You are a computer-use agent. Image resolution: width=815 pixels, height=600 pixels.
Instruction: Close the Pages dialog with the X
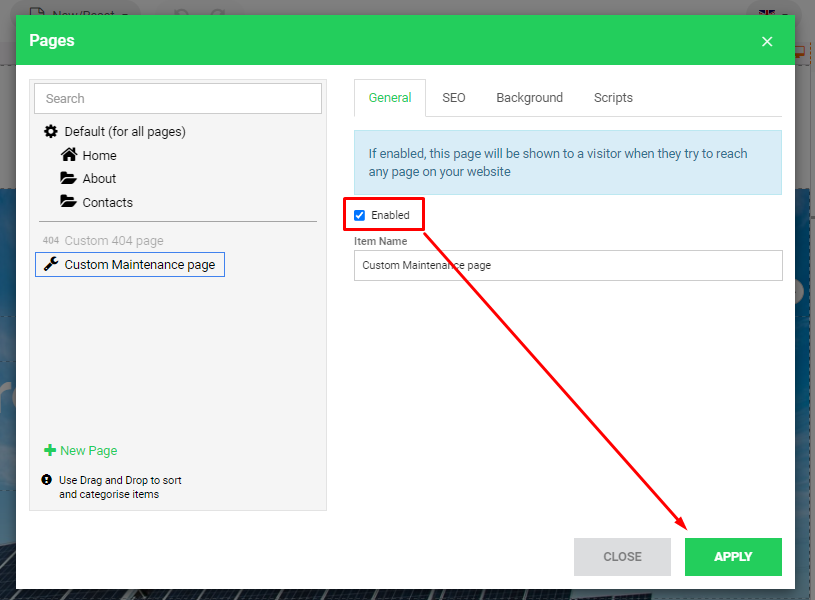click(x=767, y=41)
